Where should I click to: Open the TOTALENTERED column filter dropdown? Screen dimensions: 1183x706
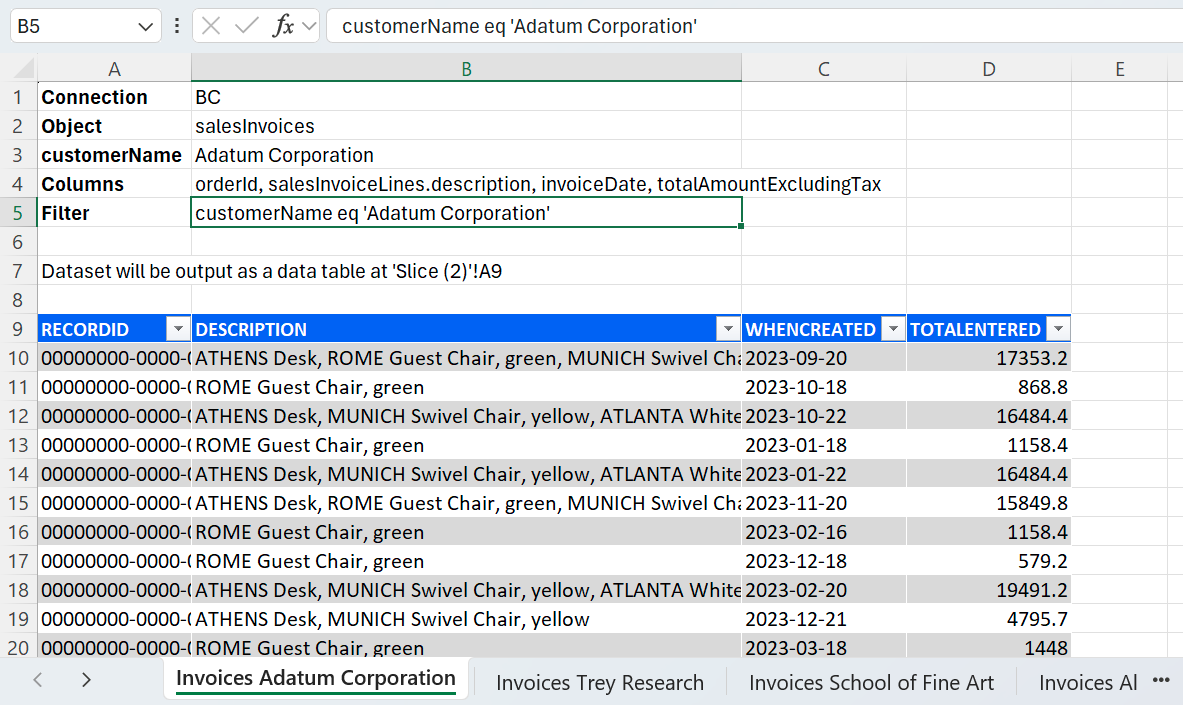[1057, 329]
